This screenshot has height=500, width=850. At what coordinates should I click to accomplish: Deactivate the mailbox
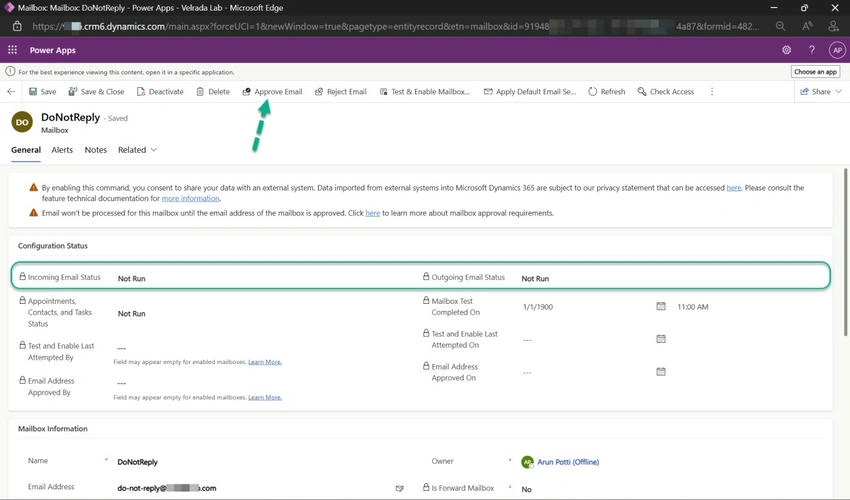tap(160, 92)
